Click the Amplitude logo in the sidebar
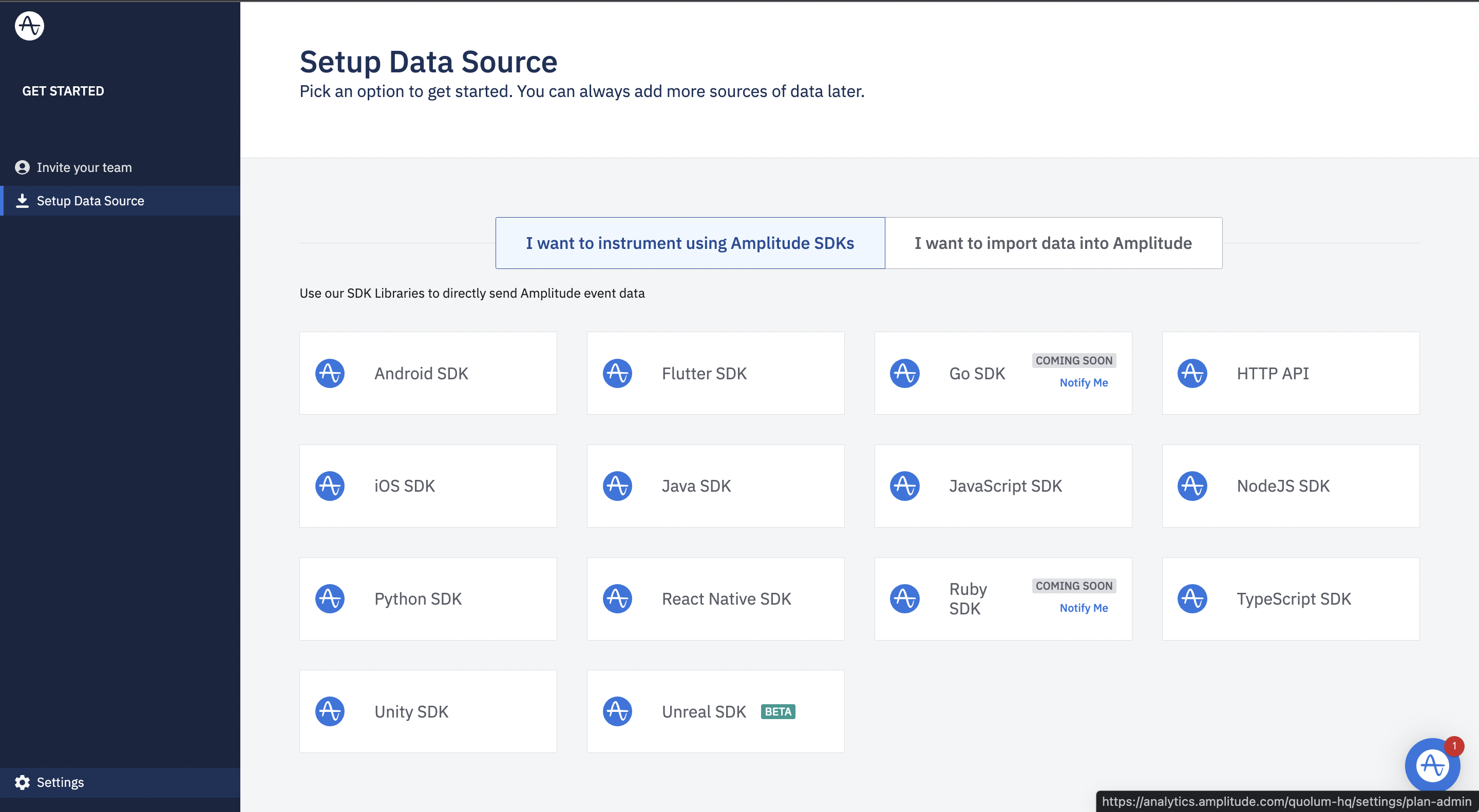 coord(29,26)
